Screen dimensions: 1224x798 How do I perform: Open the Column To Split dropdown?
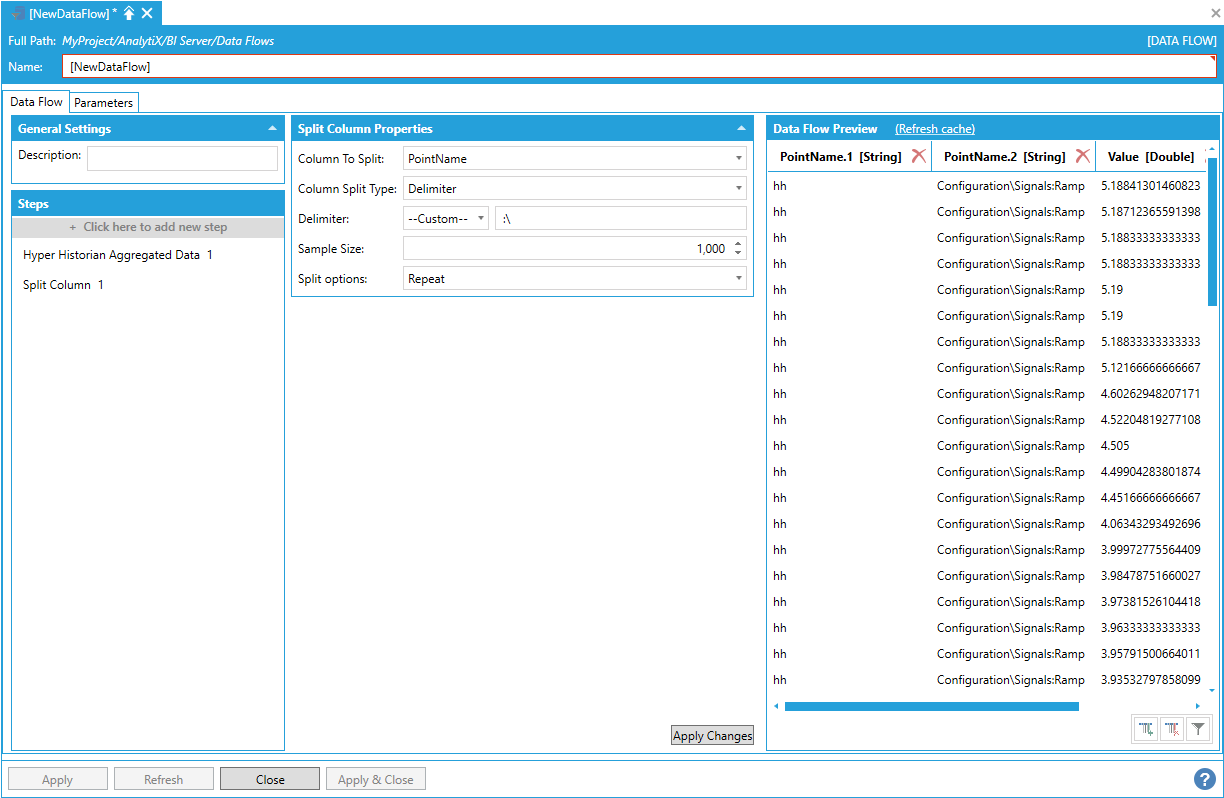[738, 159]
